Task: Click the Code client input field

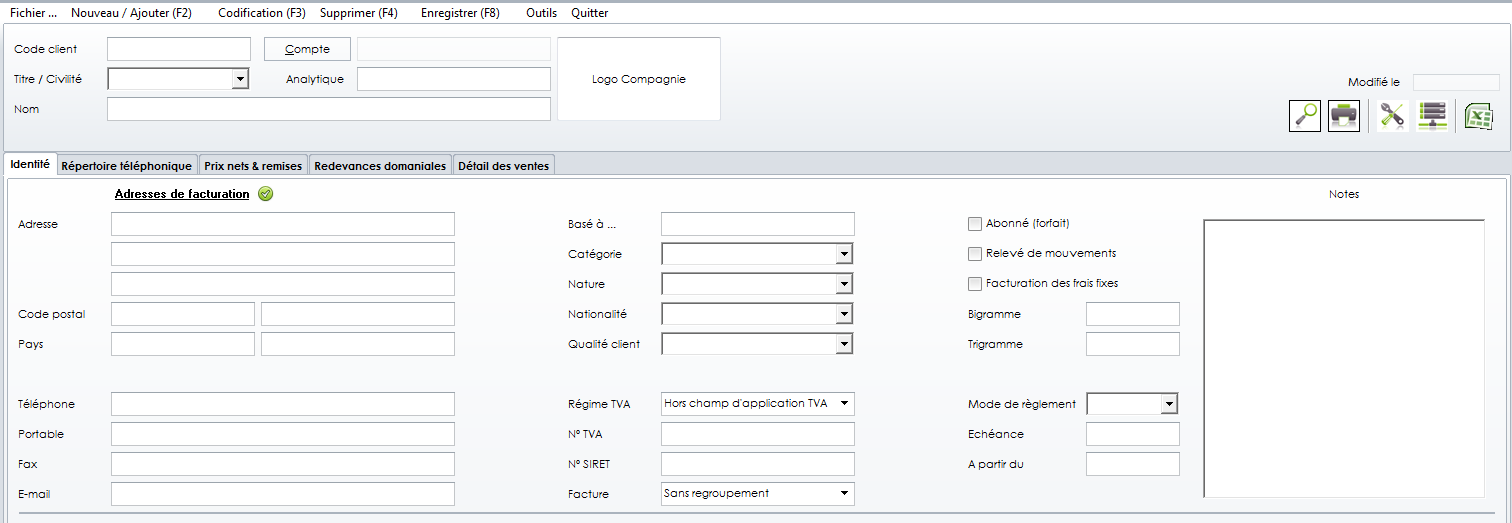Action: [x=178, y=49]
